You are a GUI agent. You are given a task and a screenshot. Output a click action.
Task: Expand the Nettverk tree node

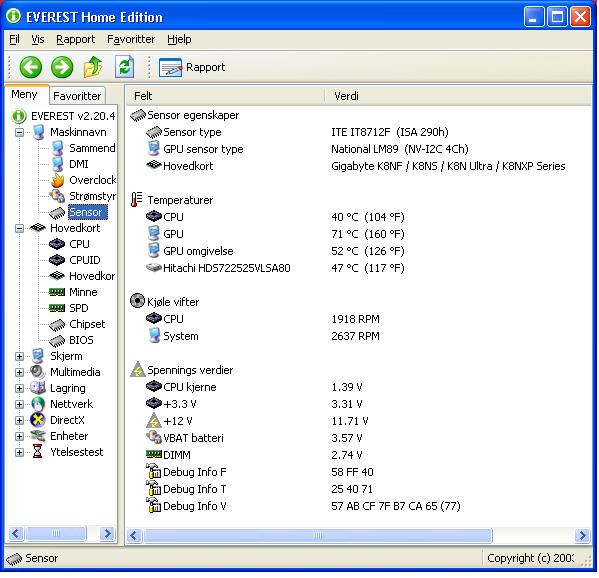point(19,404)
